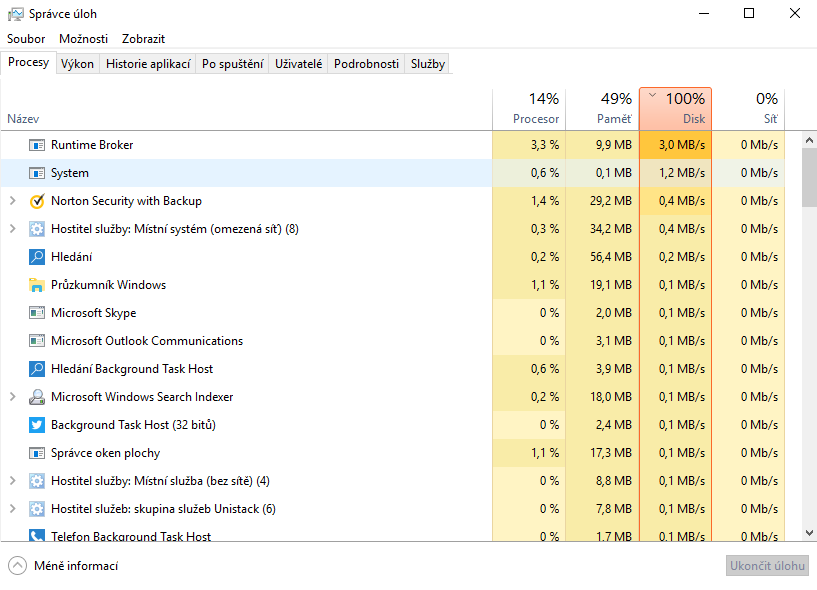This screenshot has height=590, width=817.
Task: Expand the Norton Security with Backup group
Action: (13, 201)
